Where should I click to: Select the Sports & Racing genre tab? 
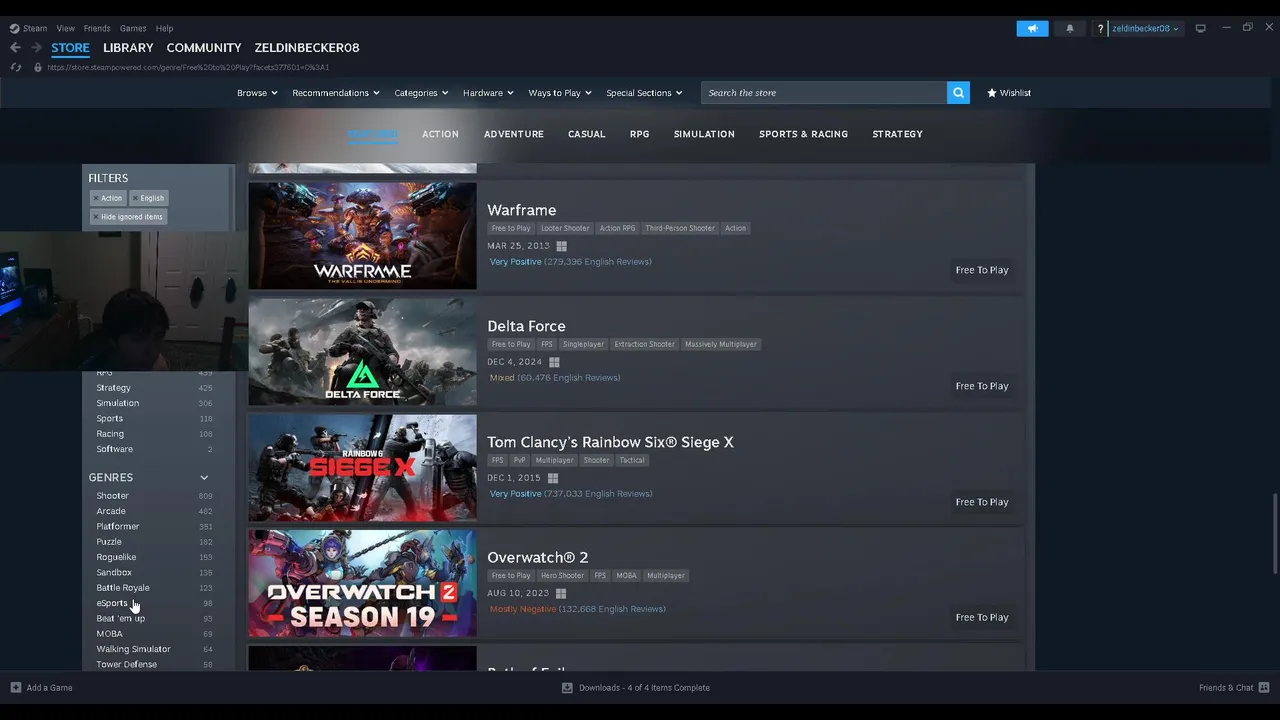pyautogui.click(x=803, y=134)
